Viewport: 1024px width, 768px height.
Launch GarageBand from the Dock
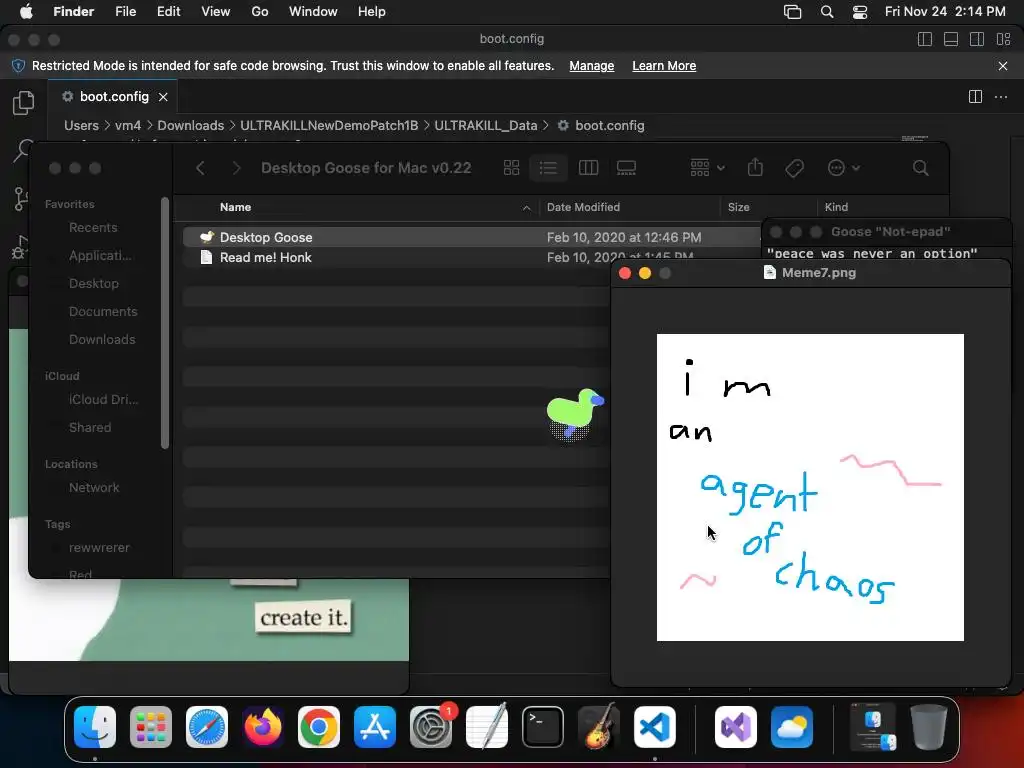coord(599,727)
